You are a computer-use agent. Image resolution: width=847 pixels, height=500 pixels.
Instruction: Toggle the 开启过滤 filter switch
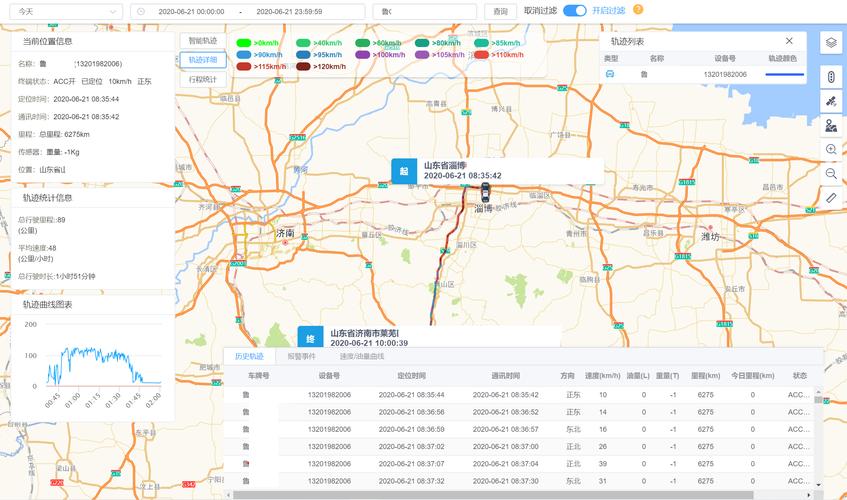(x=574, y=10)
